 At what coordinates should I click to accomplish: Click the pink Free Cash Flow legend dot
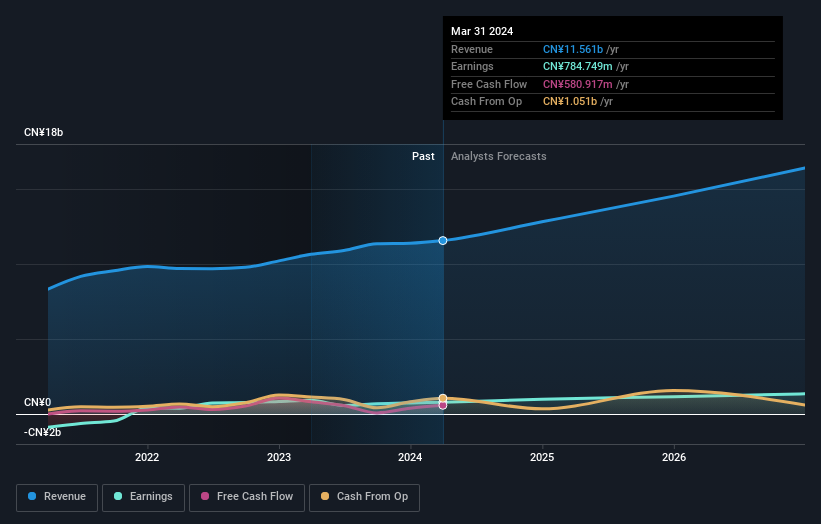point(205,496)
